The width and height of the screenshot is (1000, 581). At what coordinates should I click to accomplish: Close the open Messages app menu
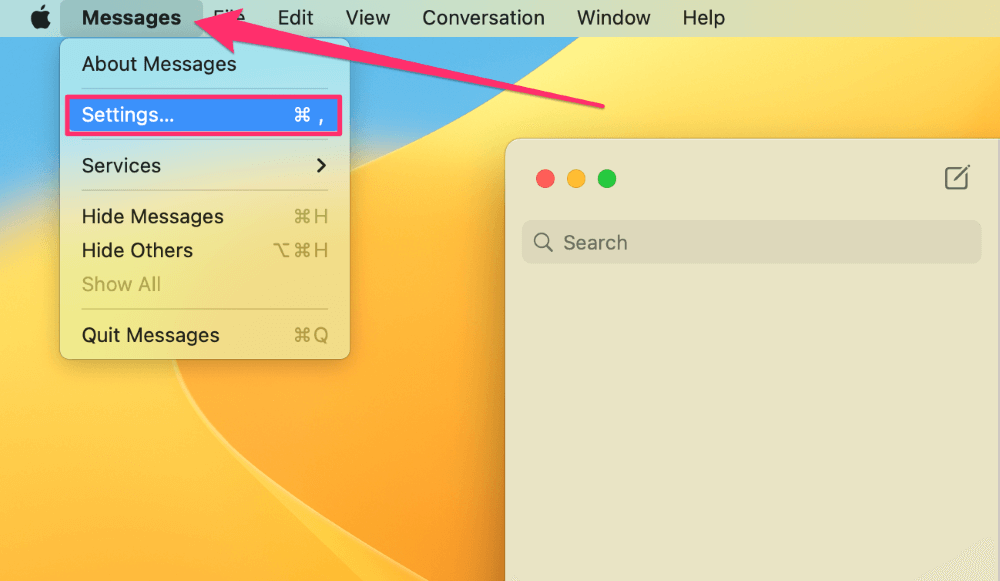pyautogui.click(x=131, y=18)
